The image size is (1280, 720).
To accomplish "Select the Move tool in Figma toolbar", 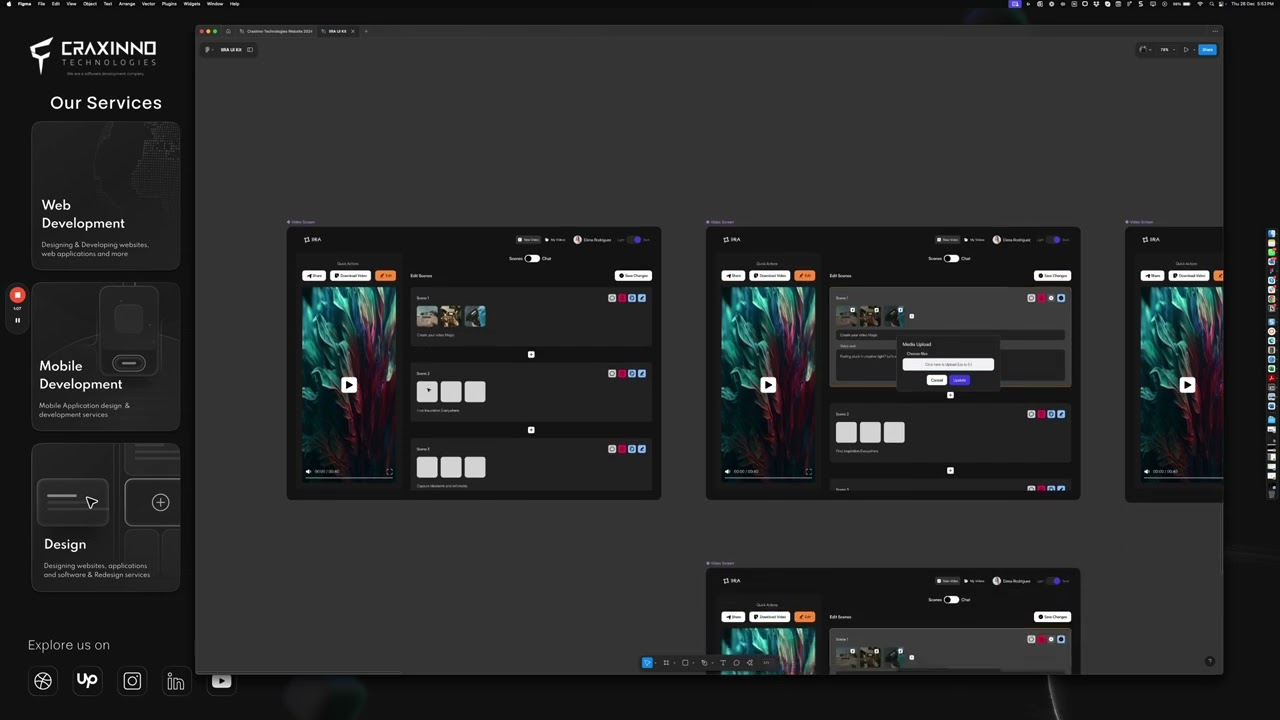I will coord(647,663).
